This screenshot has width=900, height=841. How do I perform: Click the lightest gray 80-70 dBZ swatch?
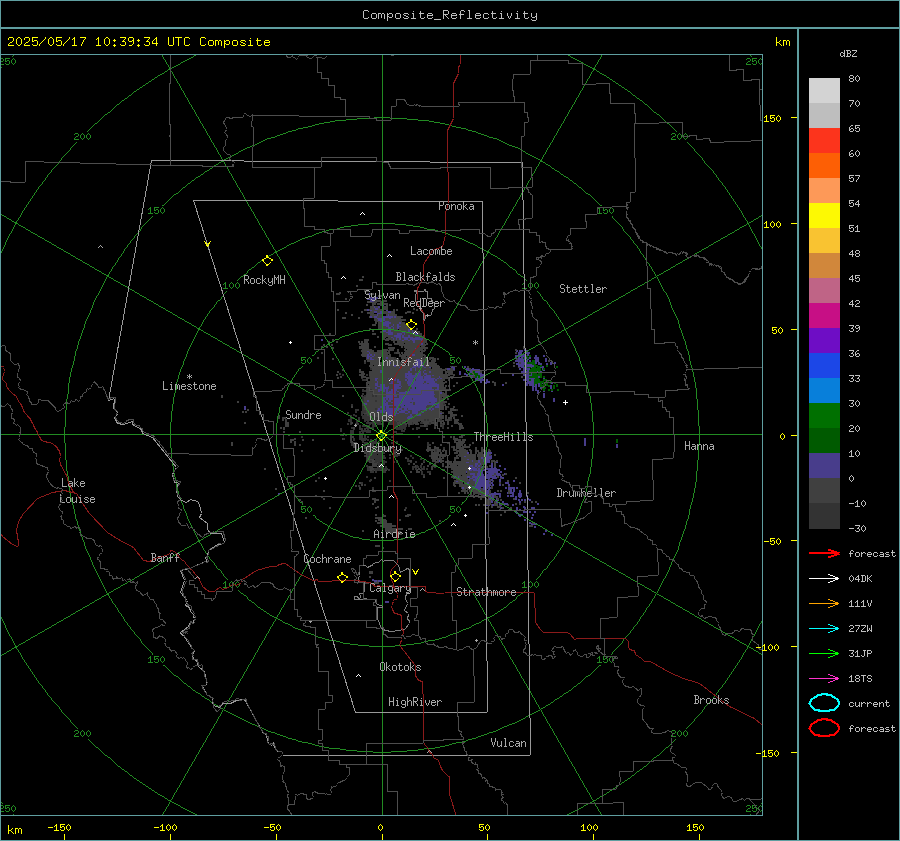[824, 91]
